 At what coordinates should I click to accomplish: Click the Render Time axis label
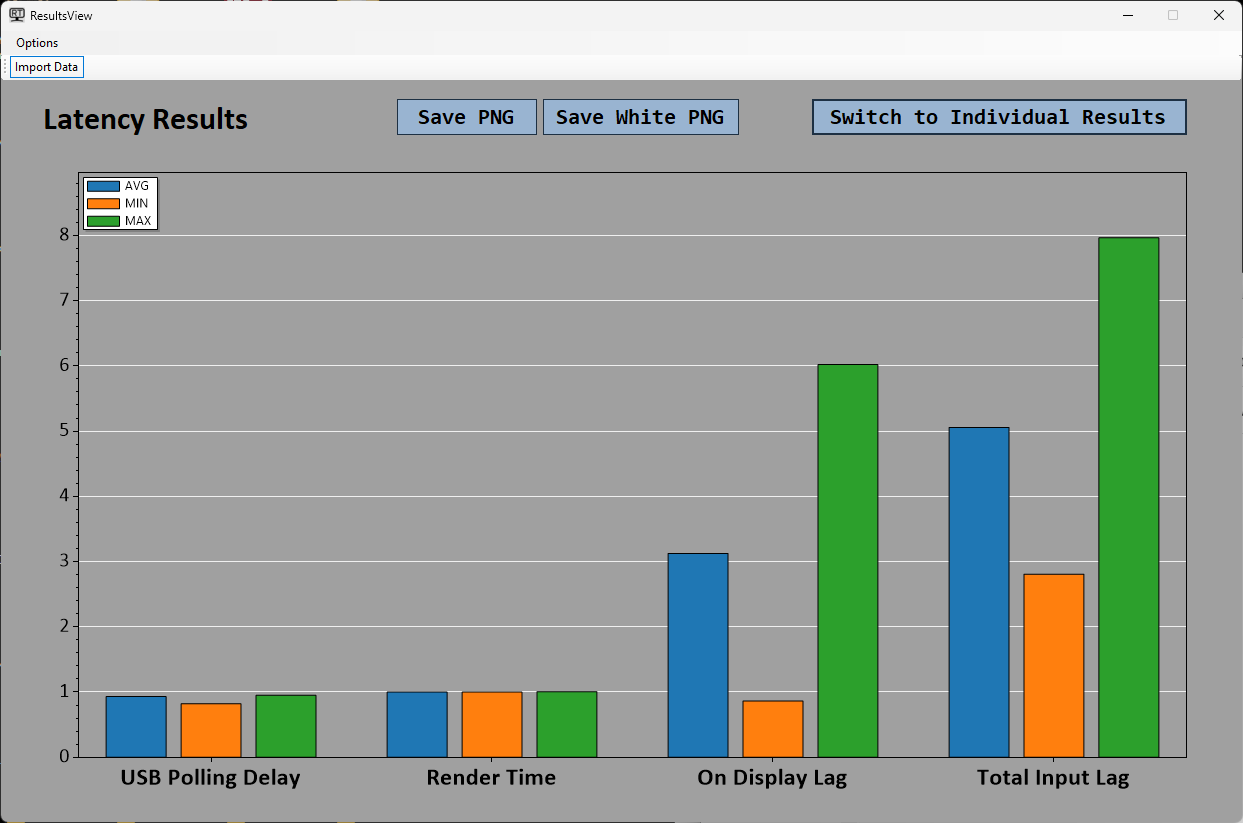491,778
